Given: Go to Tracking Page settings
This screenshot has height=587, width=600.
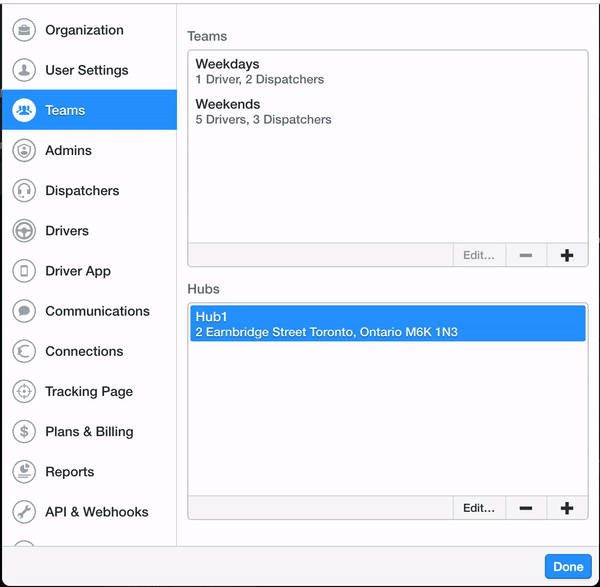Looking at the screenshot, I should [x=90, y=391].
